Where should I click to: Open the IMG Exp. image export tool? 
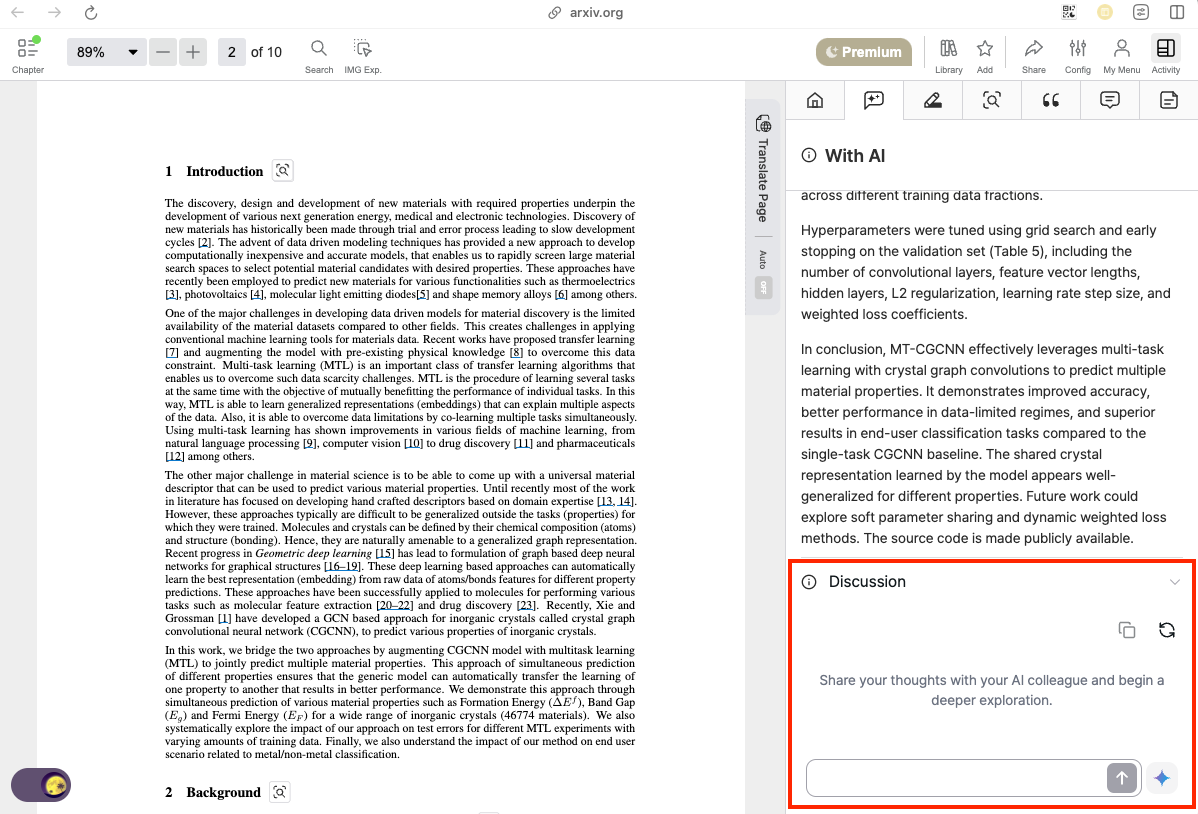click(362, 55)
